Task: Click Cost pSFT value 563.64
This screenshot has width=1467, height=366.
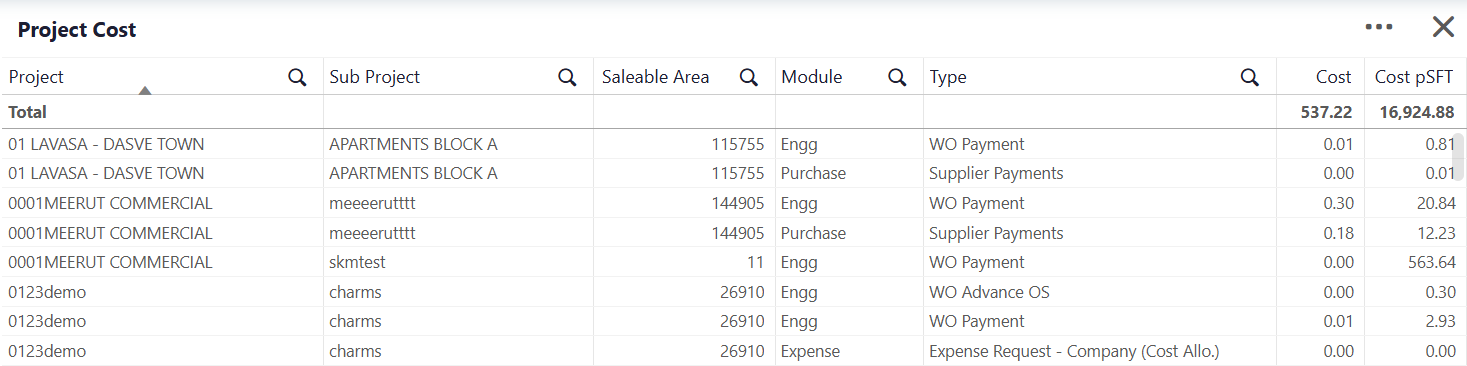Action: point(1430,262)
